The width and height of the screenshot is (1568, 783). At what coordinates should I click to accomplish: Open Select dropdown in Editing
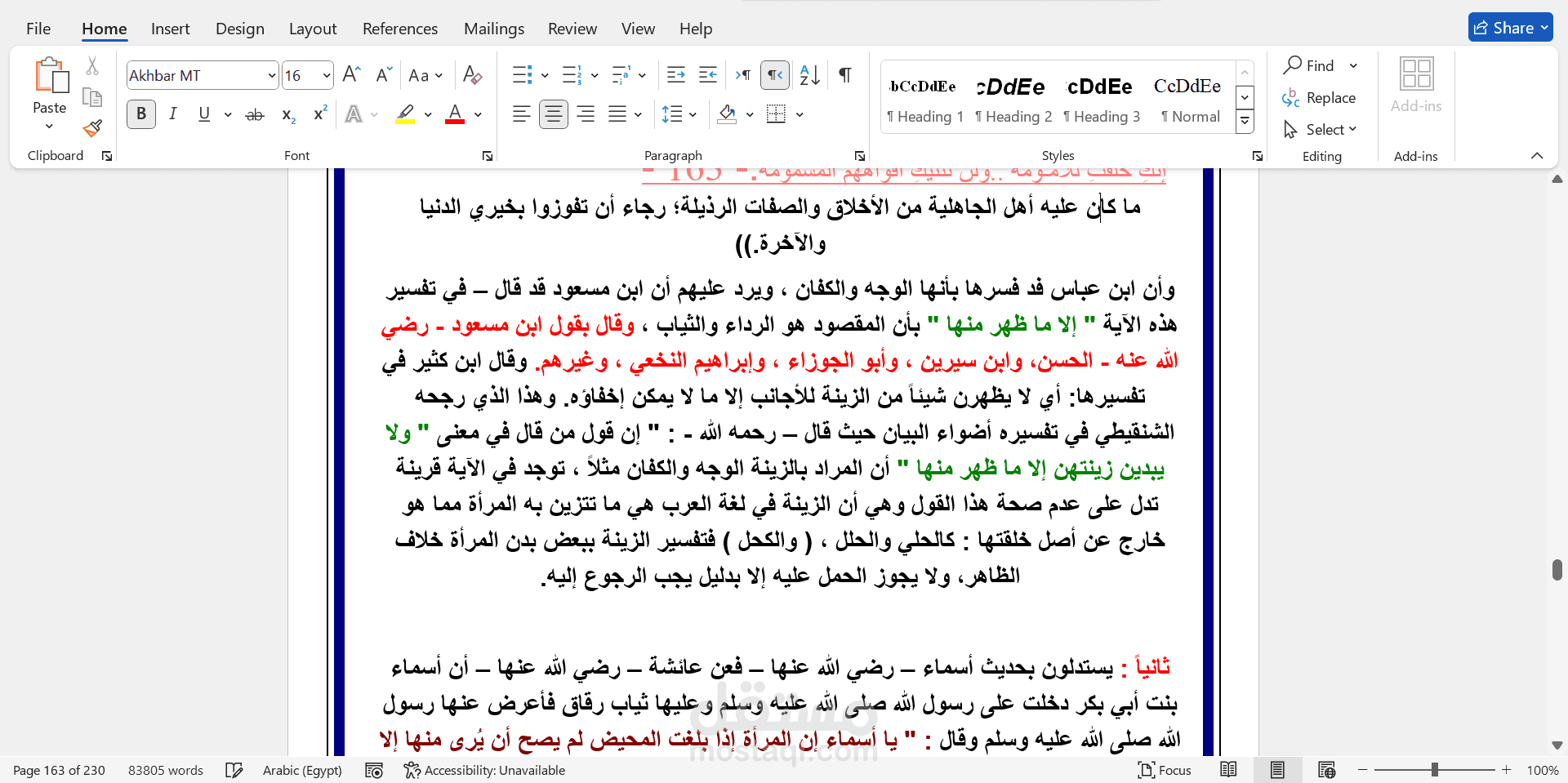tap(1320, 129)
